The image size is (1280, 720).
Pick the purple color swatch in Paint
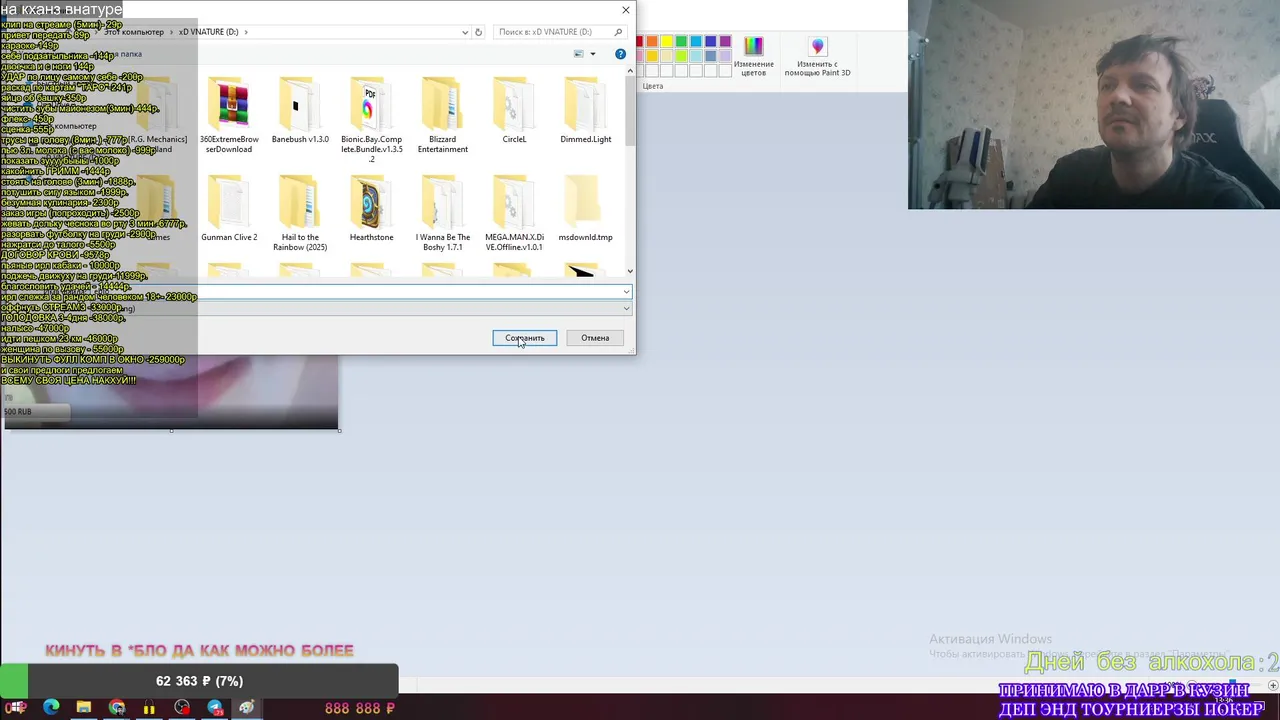pos(725,42)
